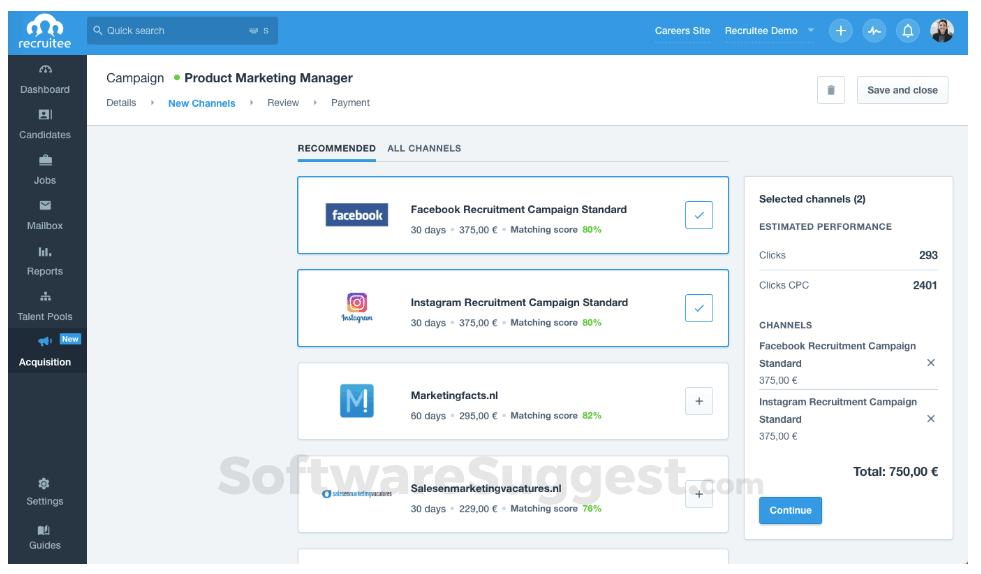Image resolution: width=981 pixels, height=574 pixels.
Task: Go to Details step
Action: click(x=121, y=103)
